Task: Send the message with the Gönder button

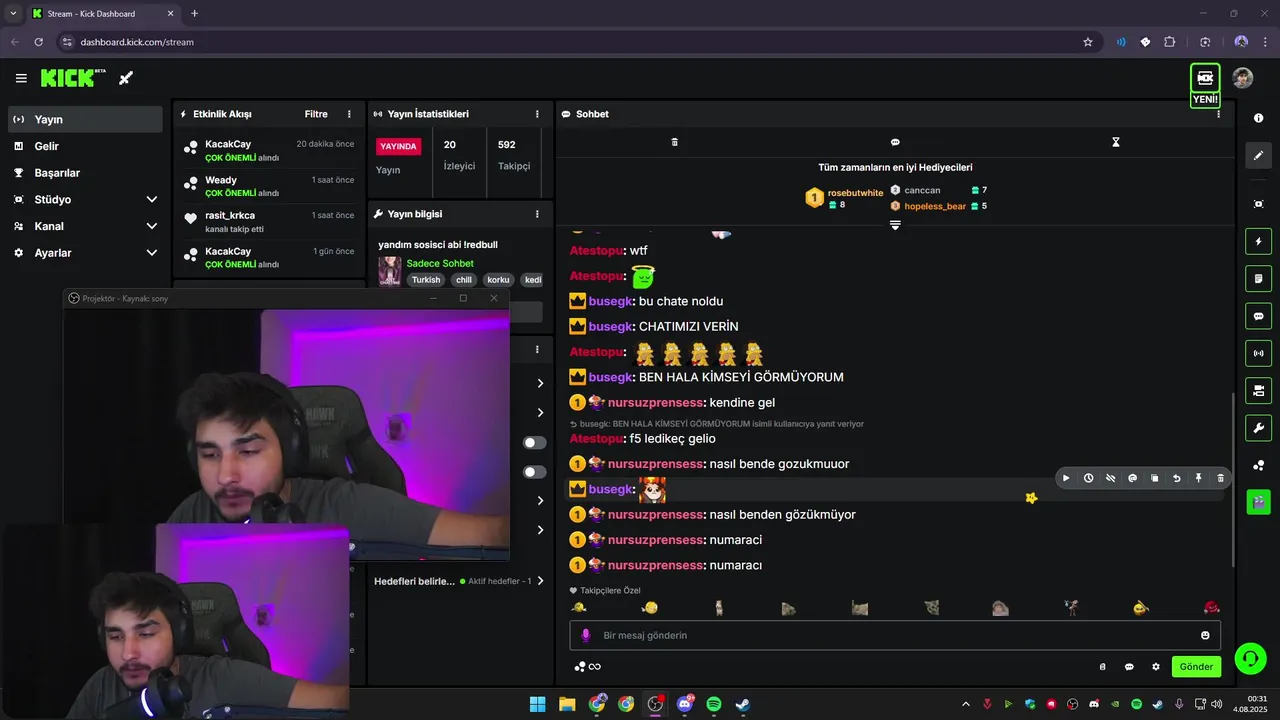Action: [x=1196, y=667]
